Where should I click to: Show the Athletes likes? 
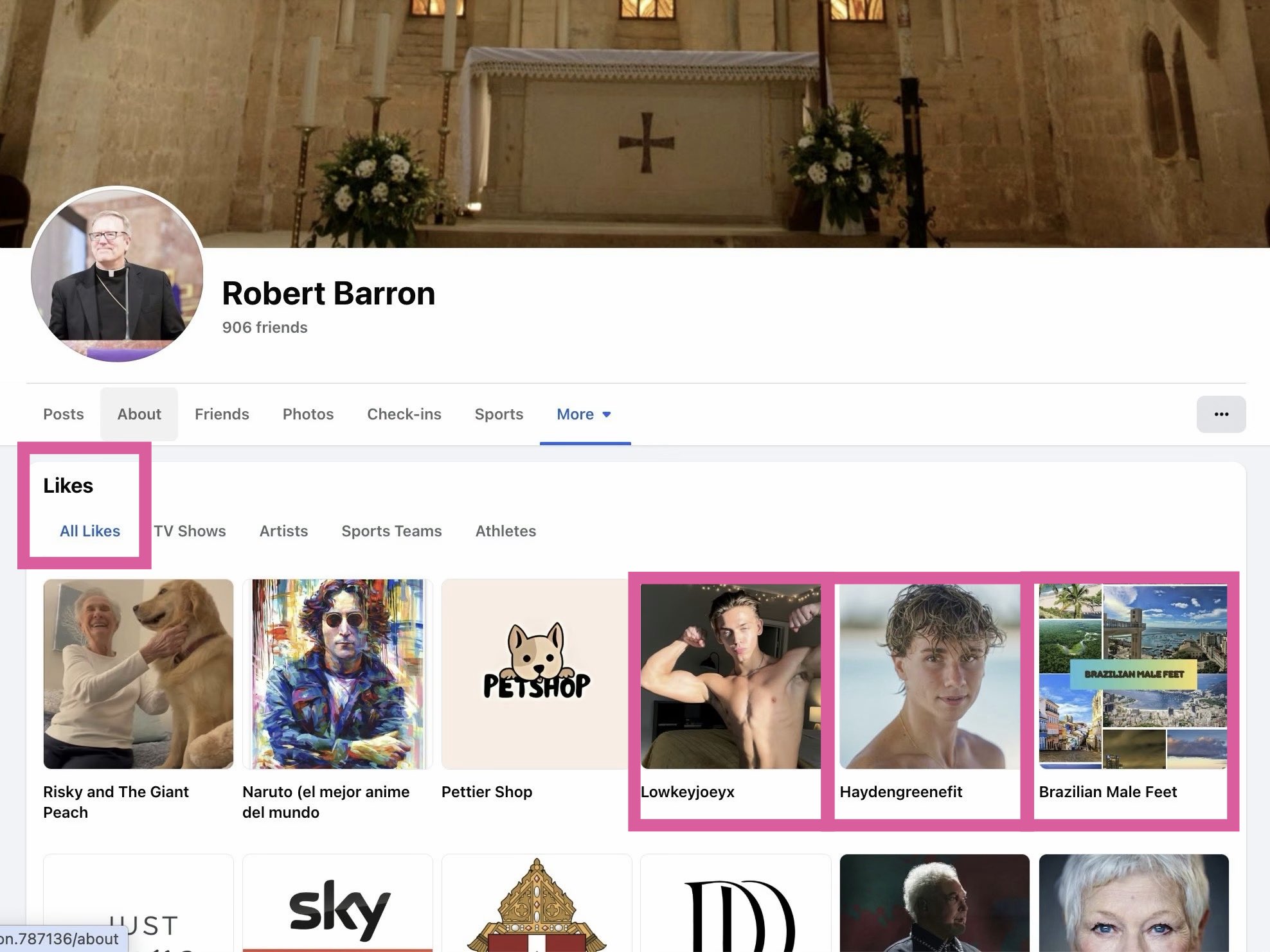pyautogui.click(x=505, y=531)
